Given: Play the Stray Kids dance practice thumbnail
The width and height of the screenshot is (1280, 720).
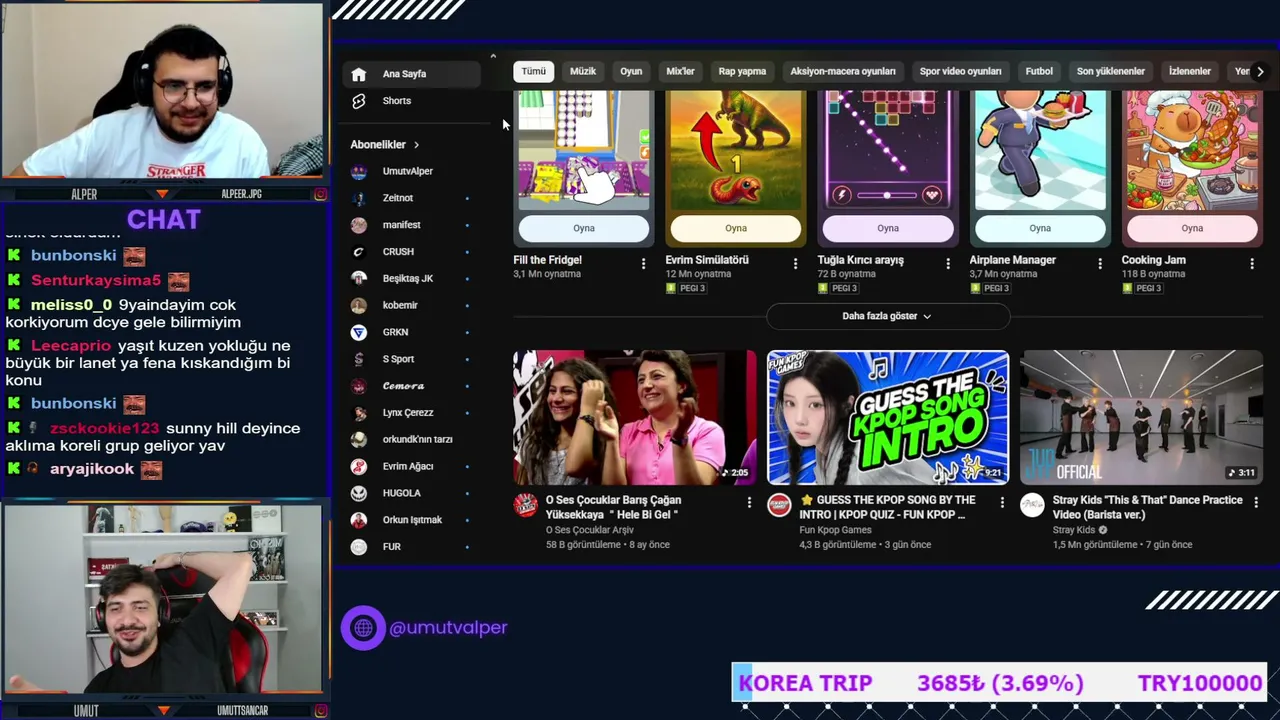Looking at the screenshot, I should point(1141,417).
